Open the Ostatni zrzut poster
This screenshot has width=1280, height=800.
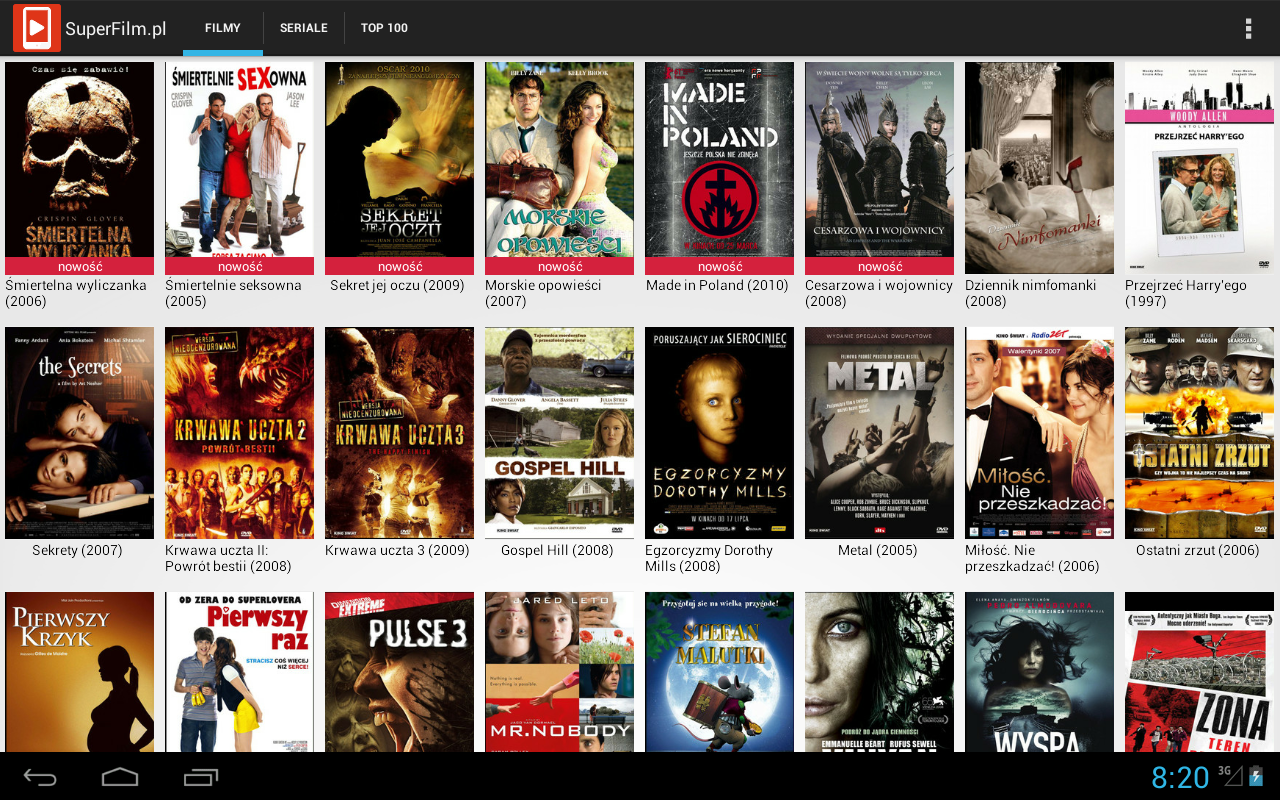1200,433
